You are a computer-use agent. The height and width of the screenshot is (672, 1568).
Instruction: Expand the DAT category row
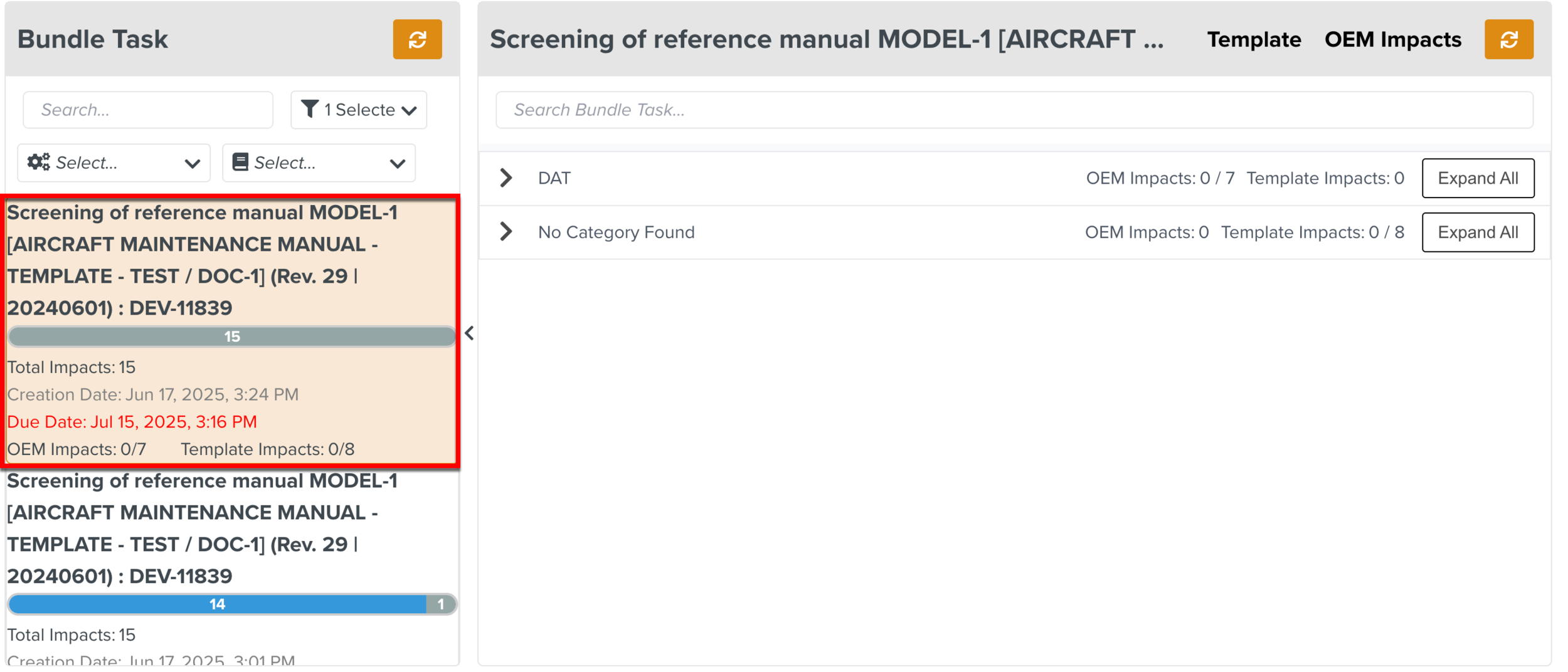(506, 178)
